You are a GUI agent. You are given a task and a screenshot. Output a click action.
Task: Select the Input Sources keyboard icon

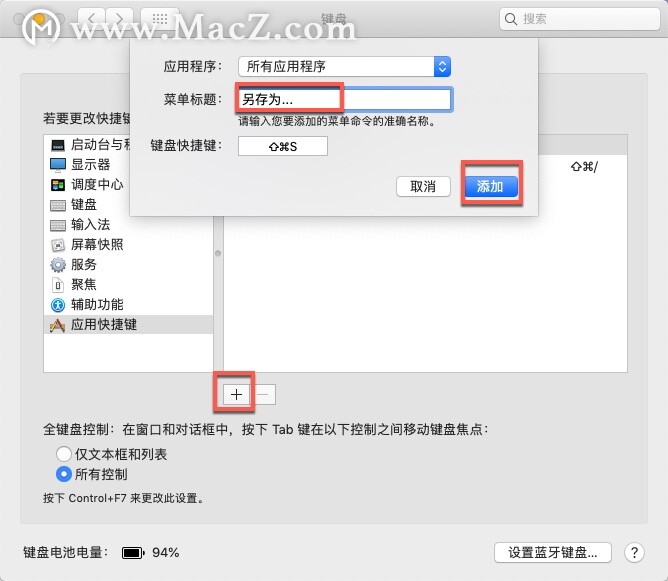(58, 225)
